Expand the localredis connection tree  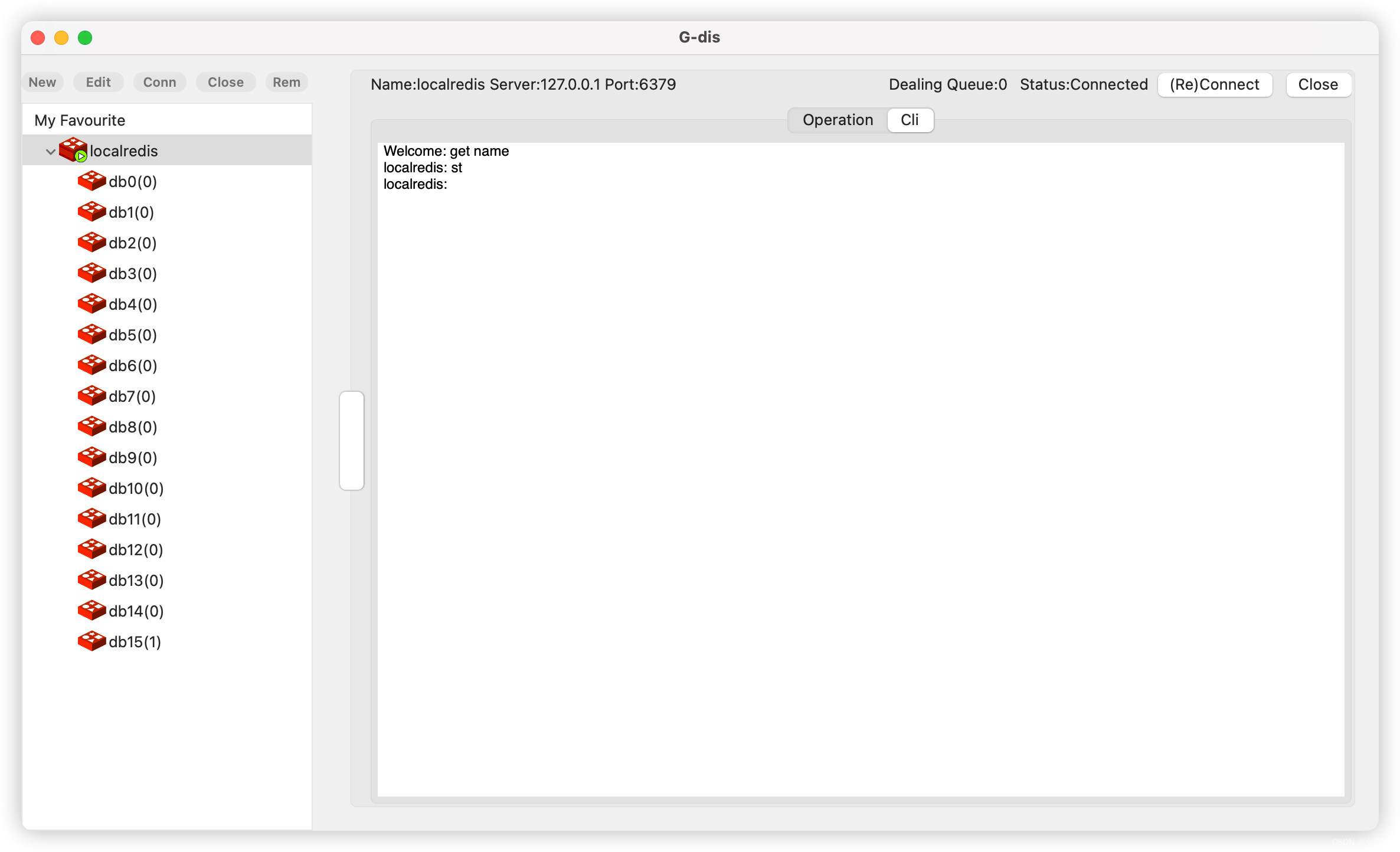click(x=51, y=151)
